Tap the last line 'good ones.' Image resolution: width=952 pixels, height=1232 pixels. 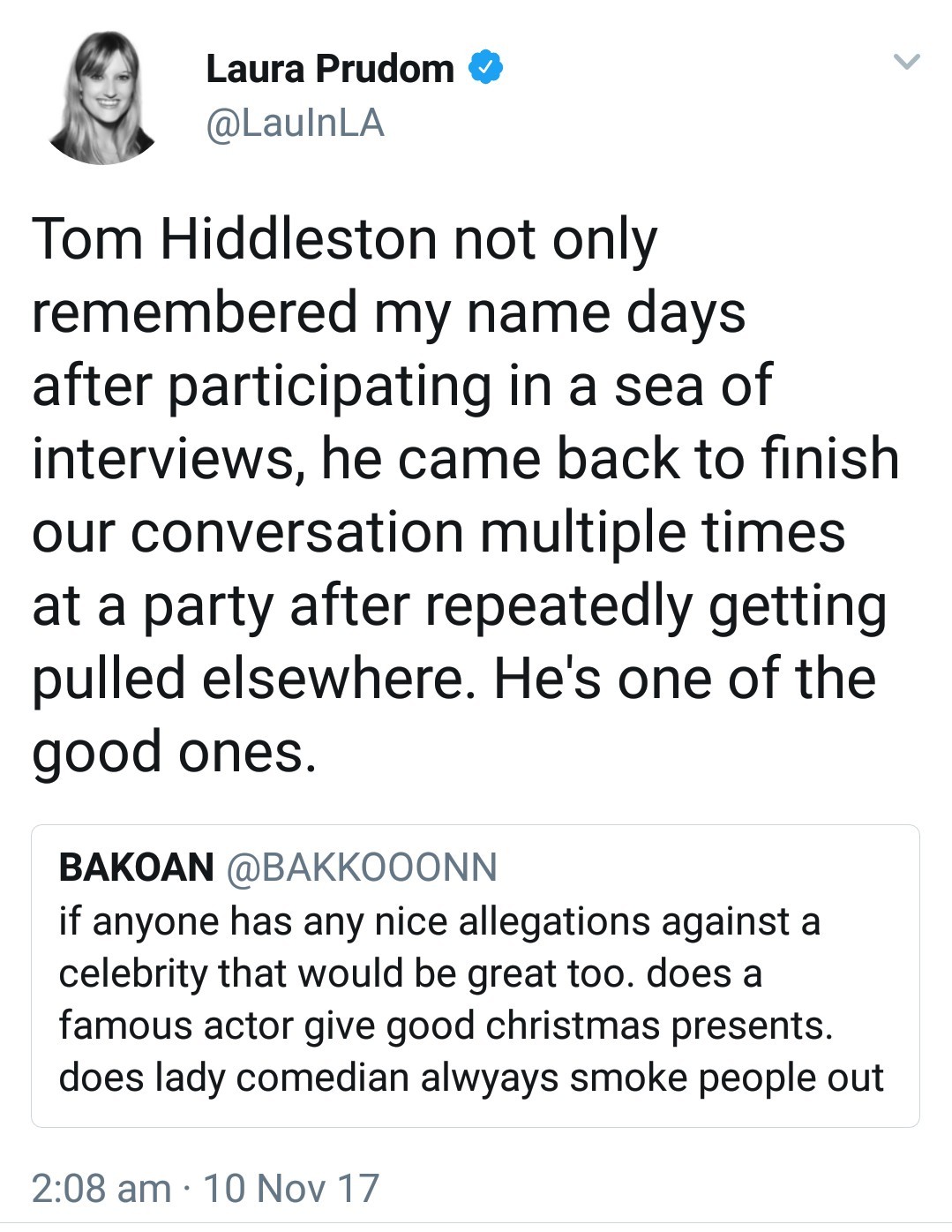tap(174, 754)
